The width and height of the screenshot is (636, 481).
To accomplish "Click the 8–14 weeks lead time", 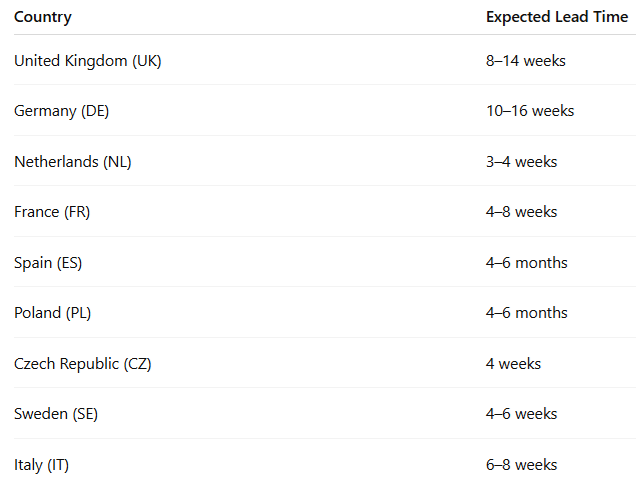I will pos(526,61).
